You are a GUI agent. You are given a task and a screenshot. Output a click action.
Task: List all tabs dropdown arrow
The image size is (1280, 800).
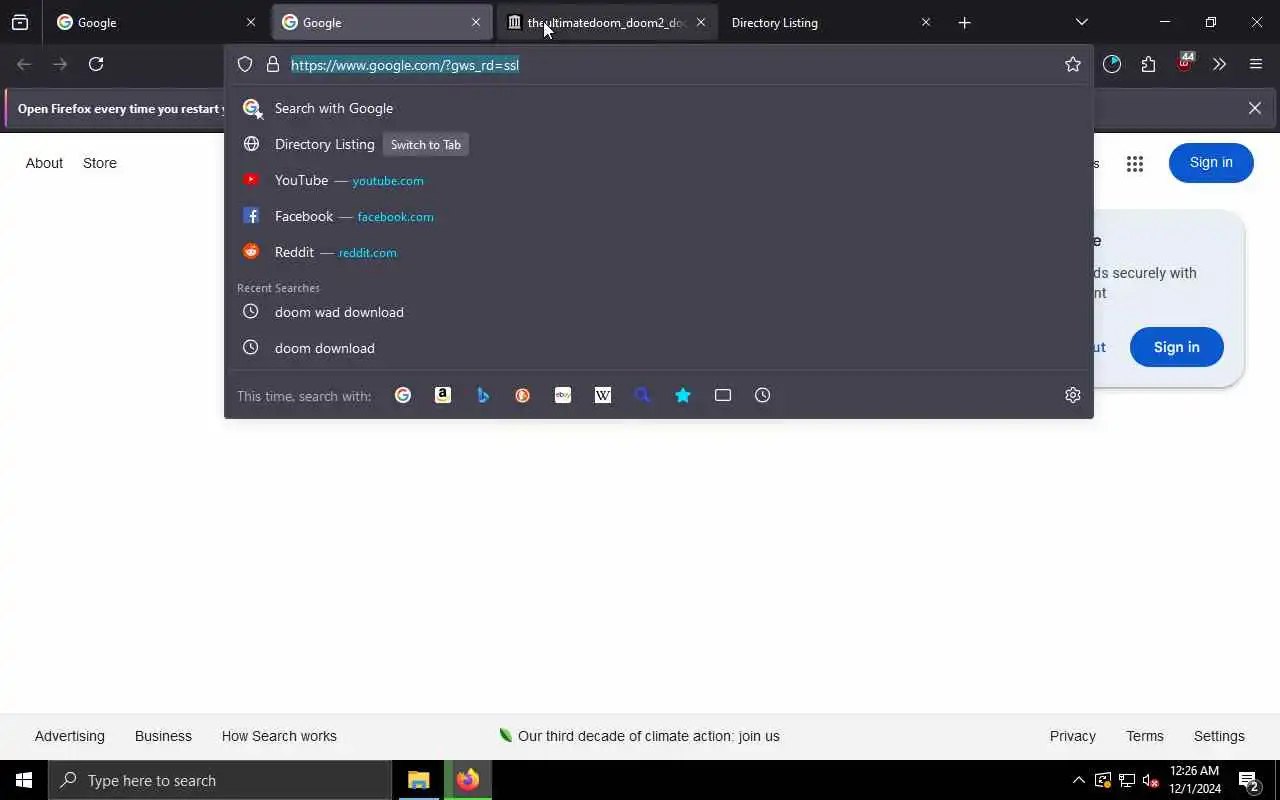coord(1082,22)
